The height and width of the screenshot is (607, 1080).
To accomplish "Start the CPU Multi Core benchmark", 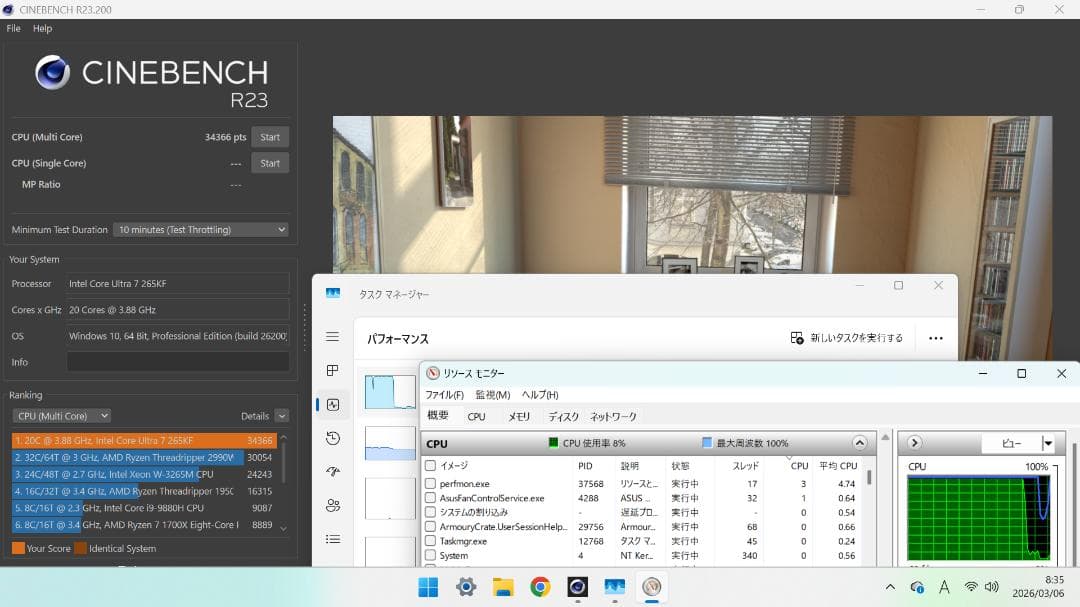I will [x=270, y=137].
